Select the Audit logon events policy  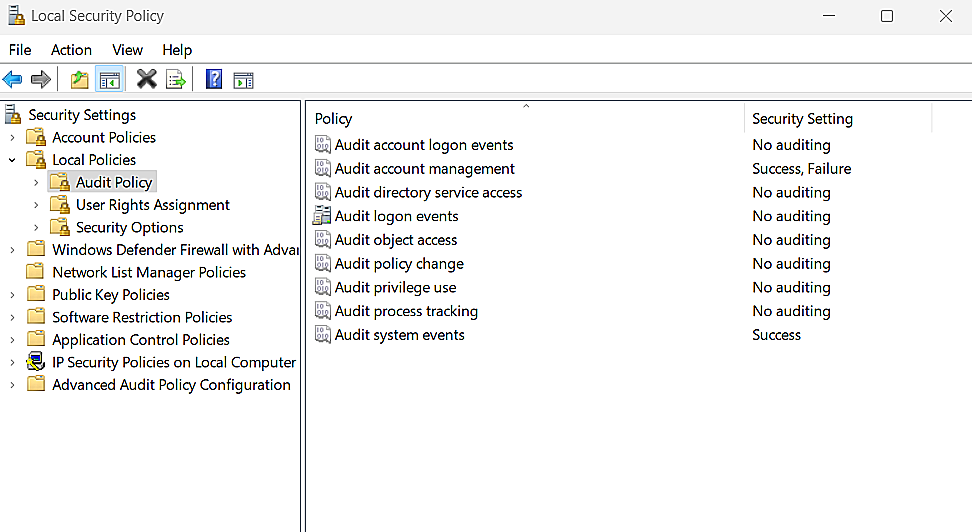pos(396,216)
